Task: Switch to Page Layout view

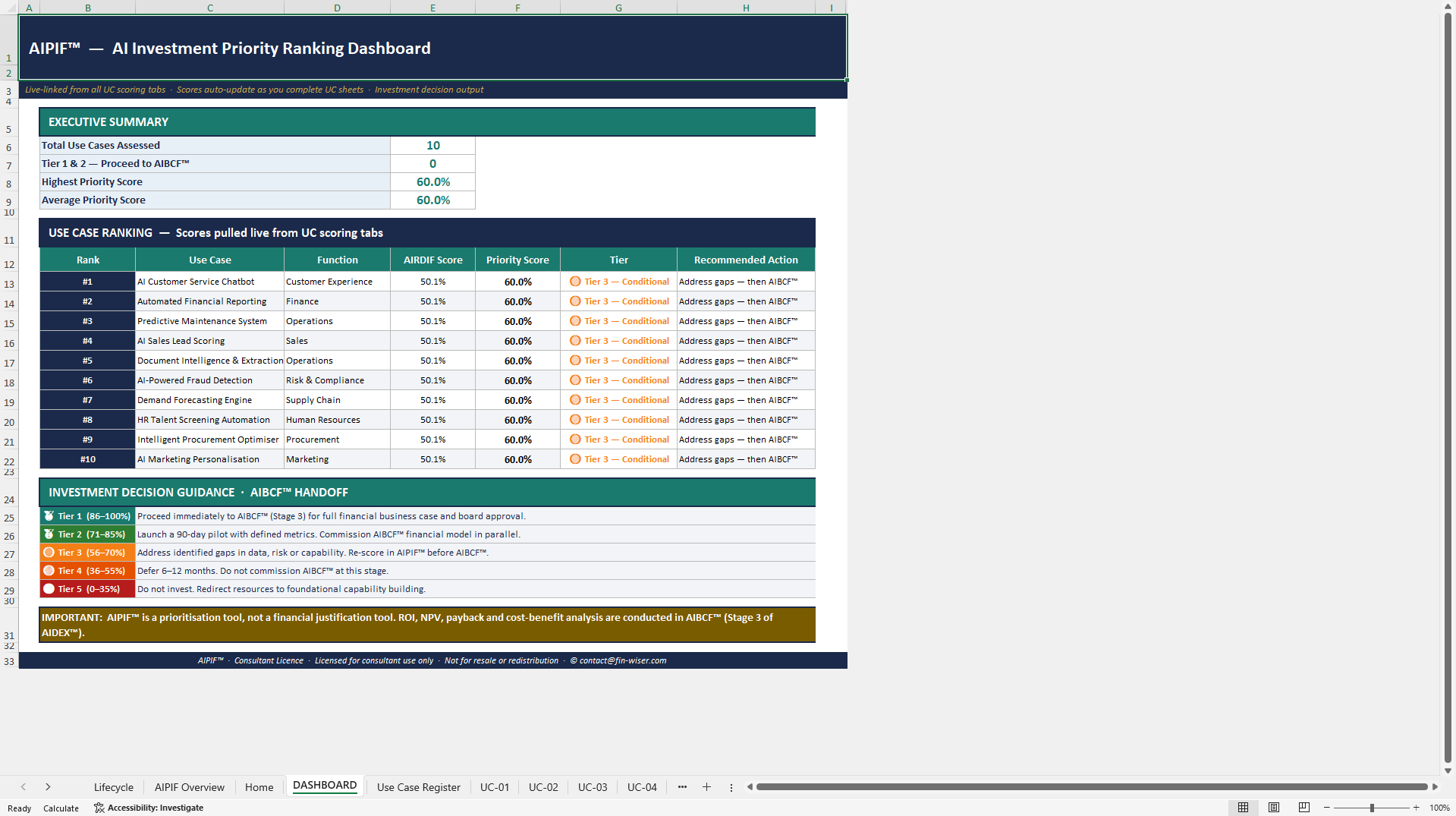Action: click(x=1274, y=808)
